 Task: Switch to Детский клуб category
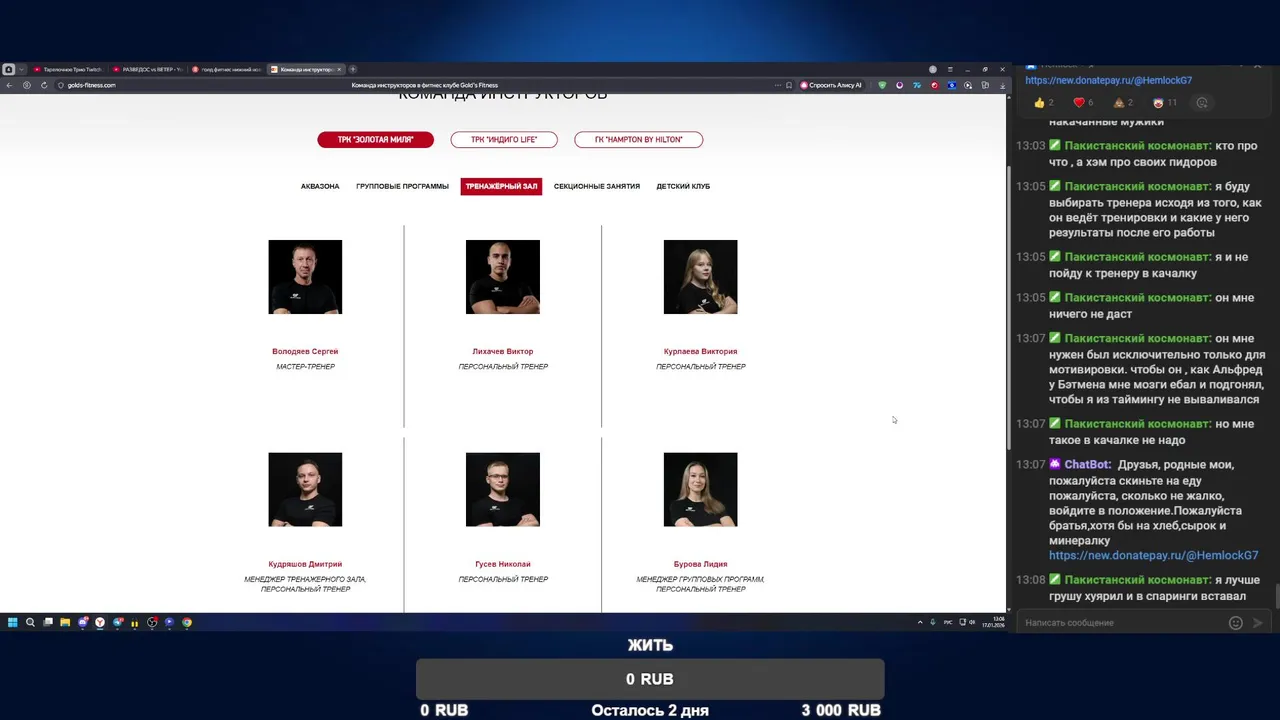pyautogui.click(x=683, y=186)
